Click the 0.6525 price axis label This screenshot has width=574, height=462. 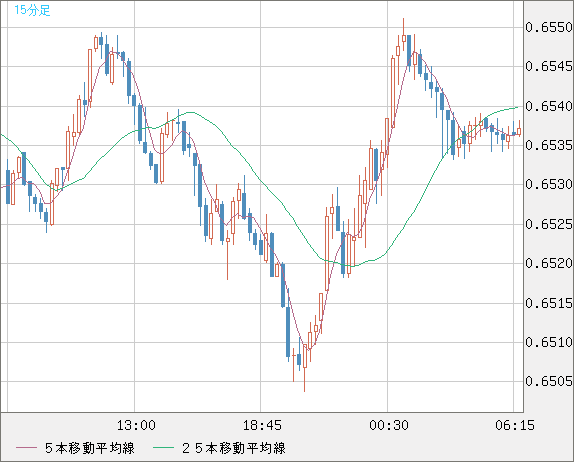tap(549, 224)
